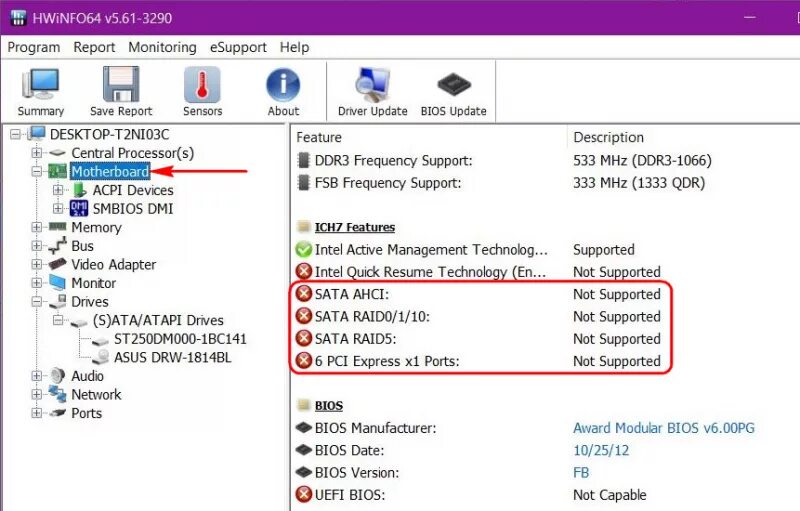Click the Award Modular BIOS v6.00PG value
The width and height of the screenshot is (800, 511).
[x=663, y=428]
